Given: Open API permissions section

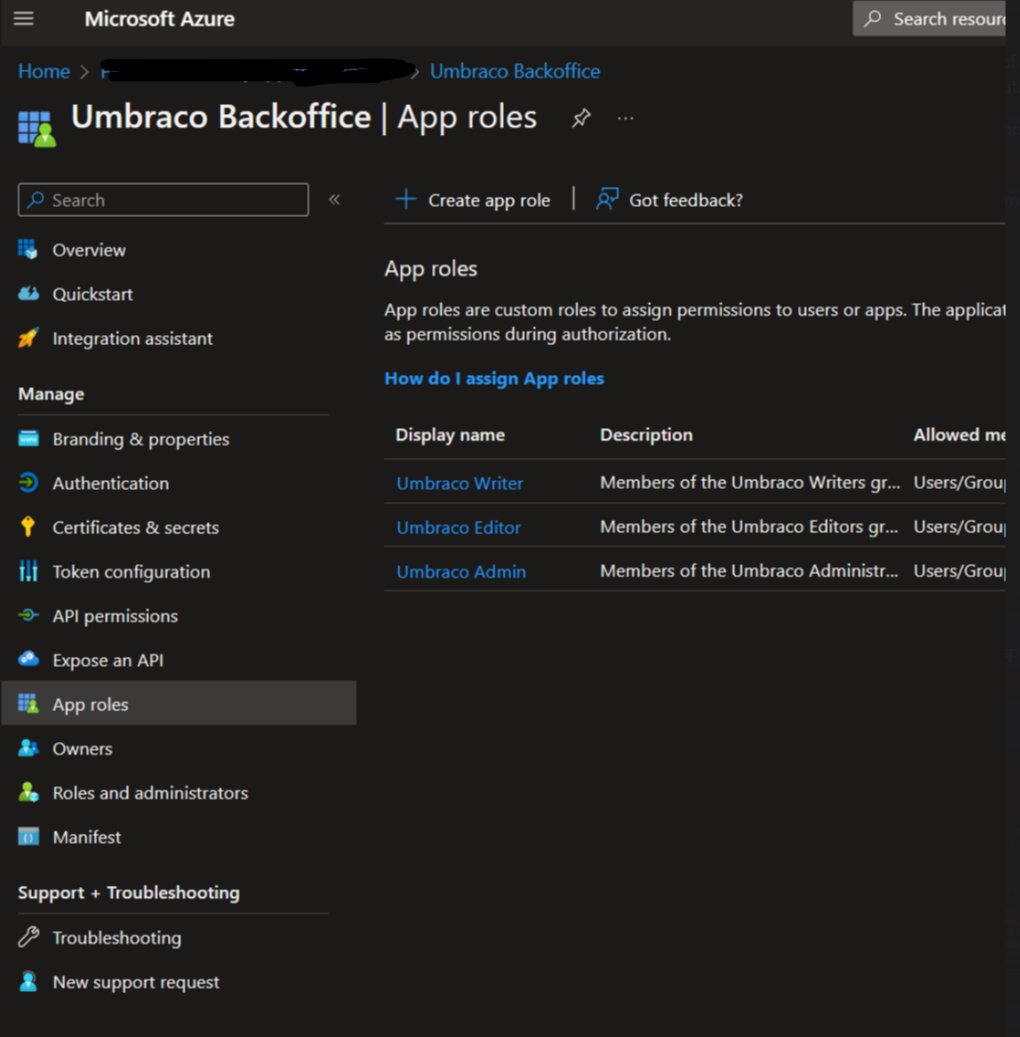Looking at the screenshot, I should pyautogui.click(x=115, y=616).
